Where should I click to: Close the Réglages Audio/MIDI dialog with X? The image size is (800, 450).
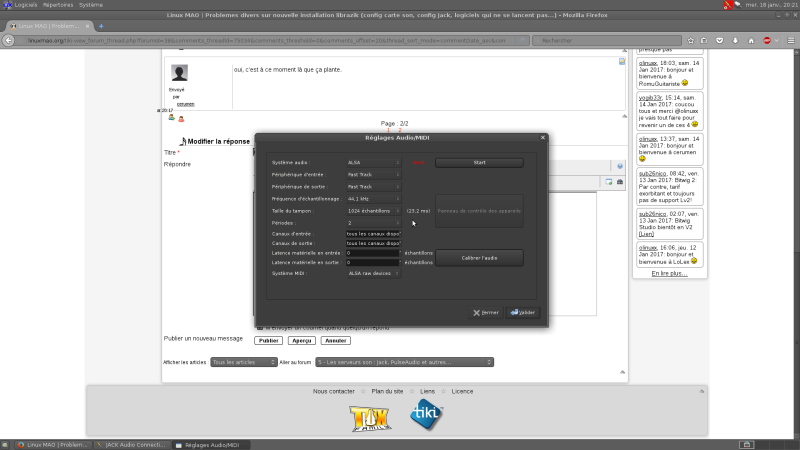click(x=543, y=137)
